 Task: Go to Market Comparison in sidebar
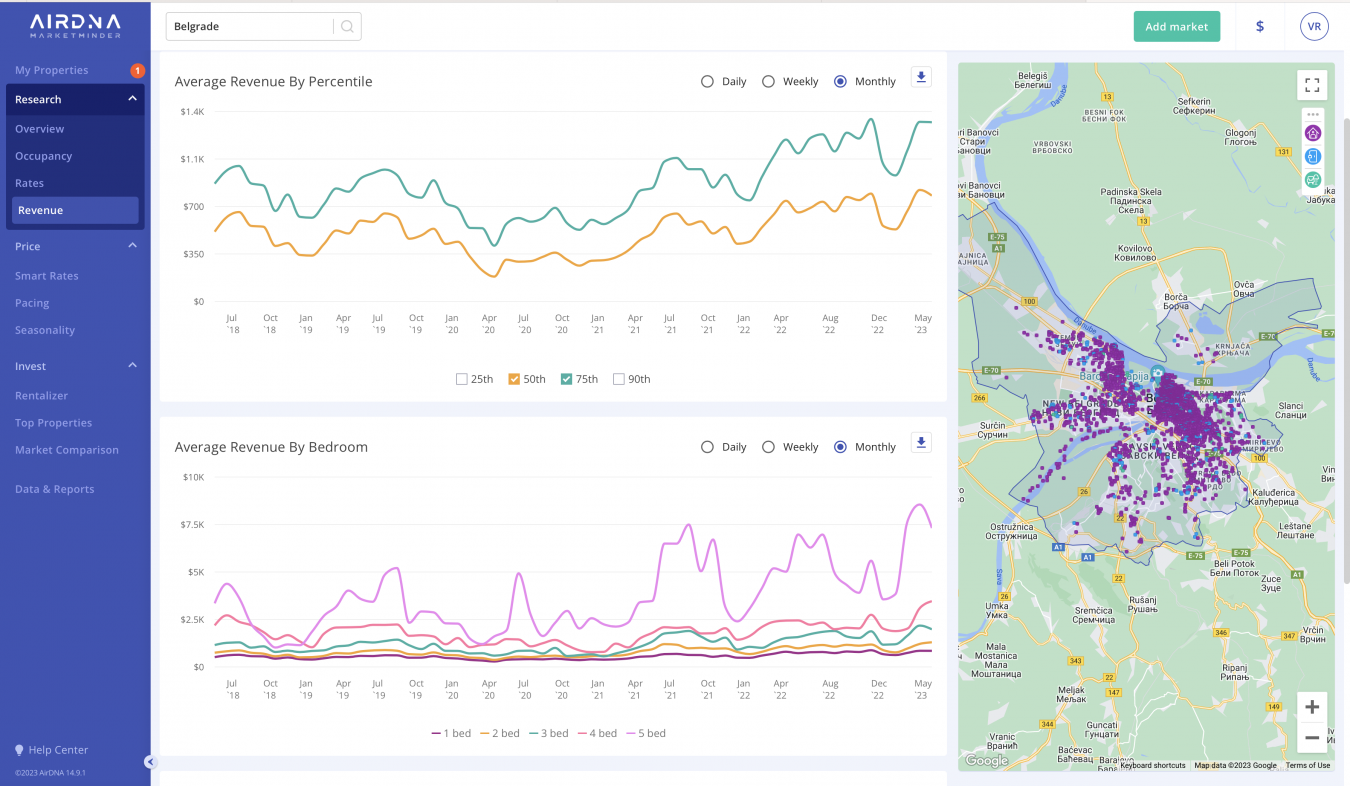pos(67,450)
